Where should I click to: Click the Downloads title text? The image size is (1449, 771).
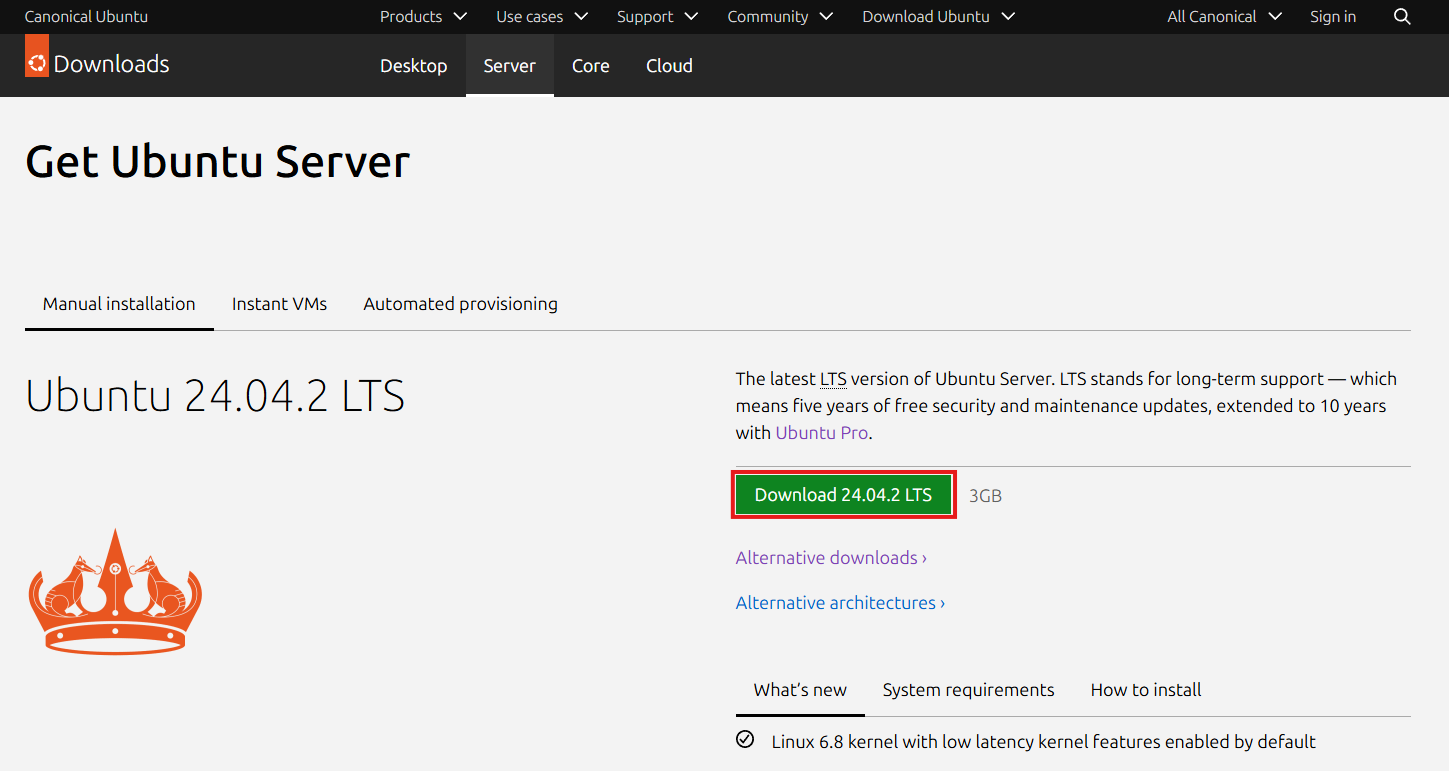coord(112,64)
